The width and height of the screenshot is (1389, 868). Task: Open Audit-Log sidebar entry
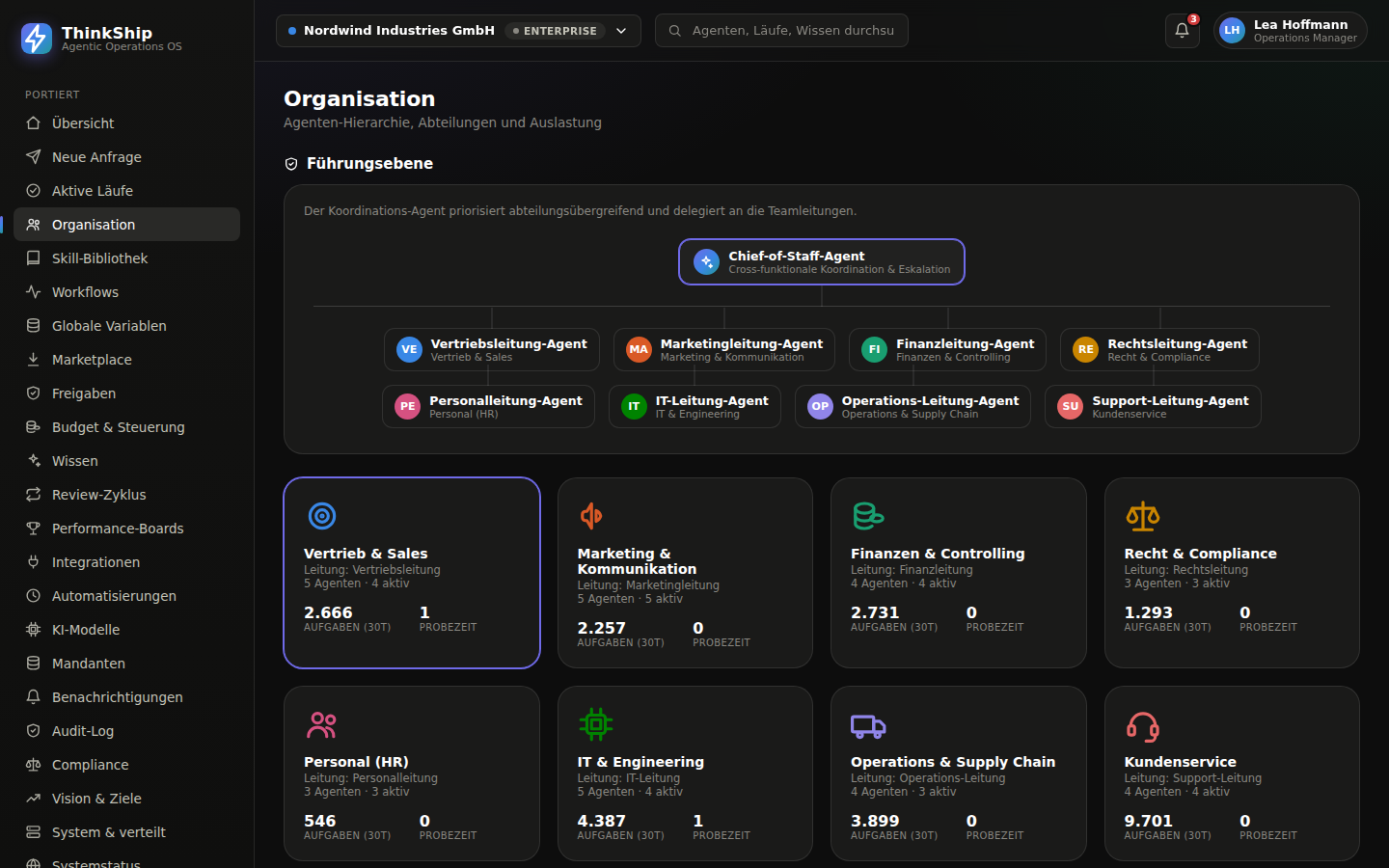127,731
